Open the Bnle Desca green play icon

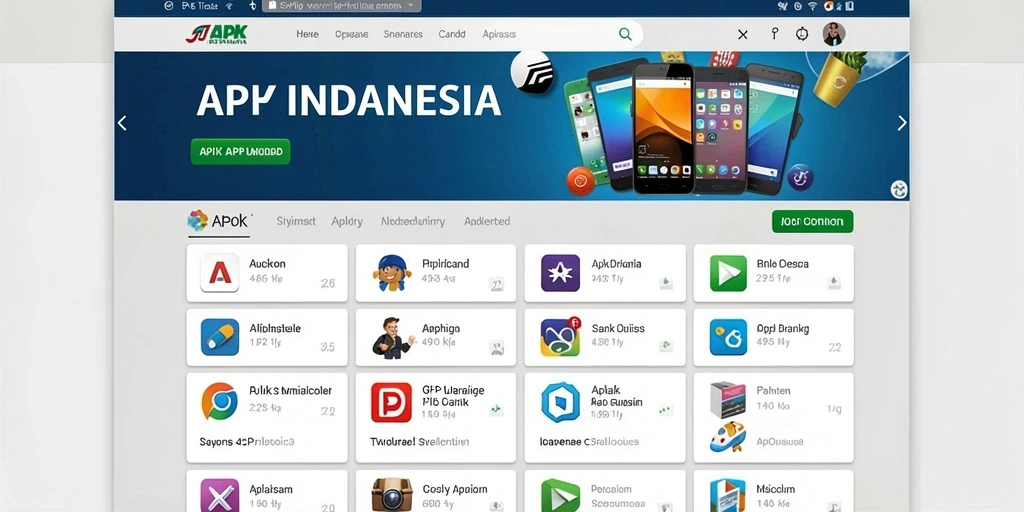click(728, 273)
